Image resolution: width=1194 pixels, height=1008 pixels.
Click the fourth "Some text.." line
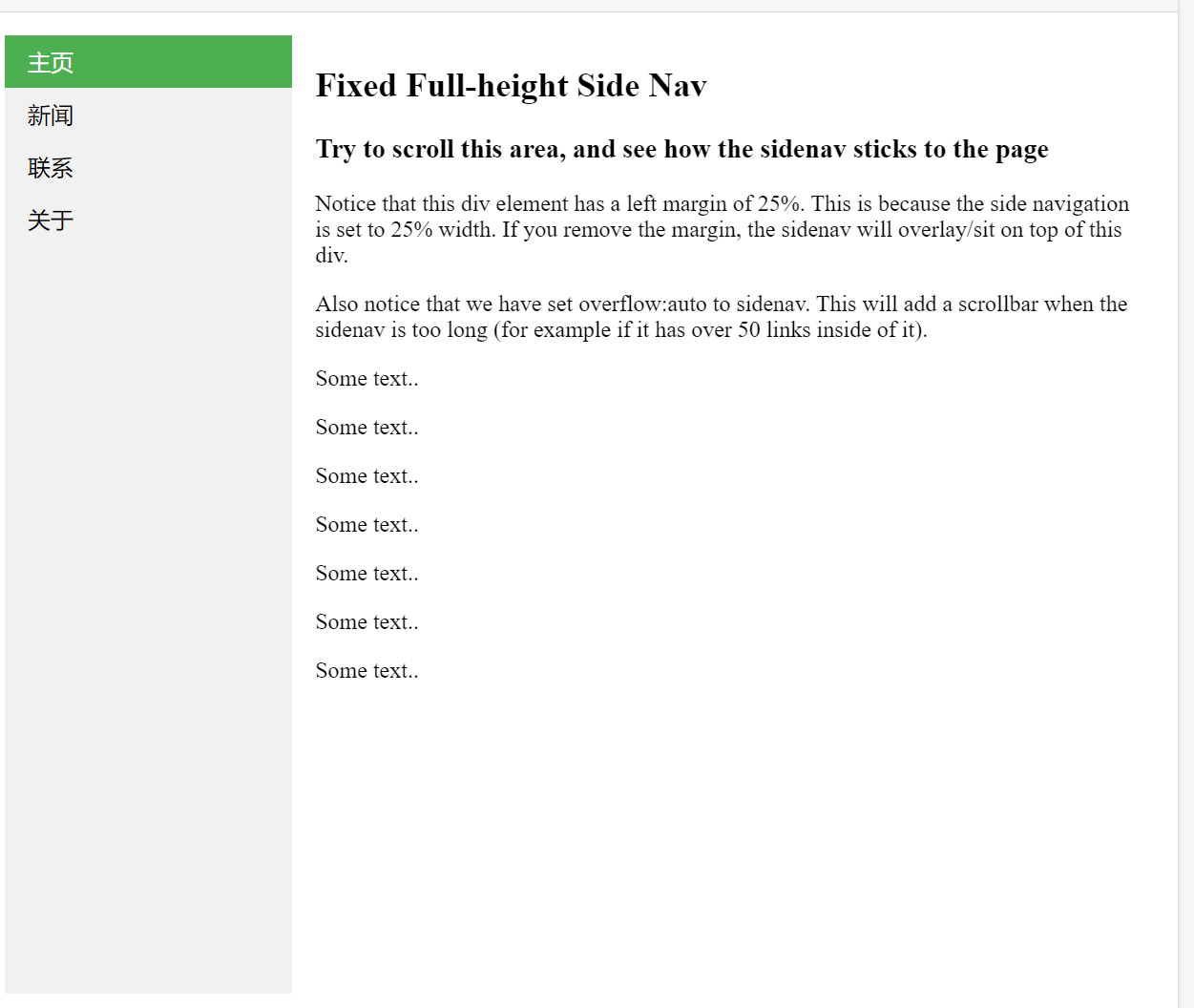click(367, 525)
